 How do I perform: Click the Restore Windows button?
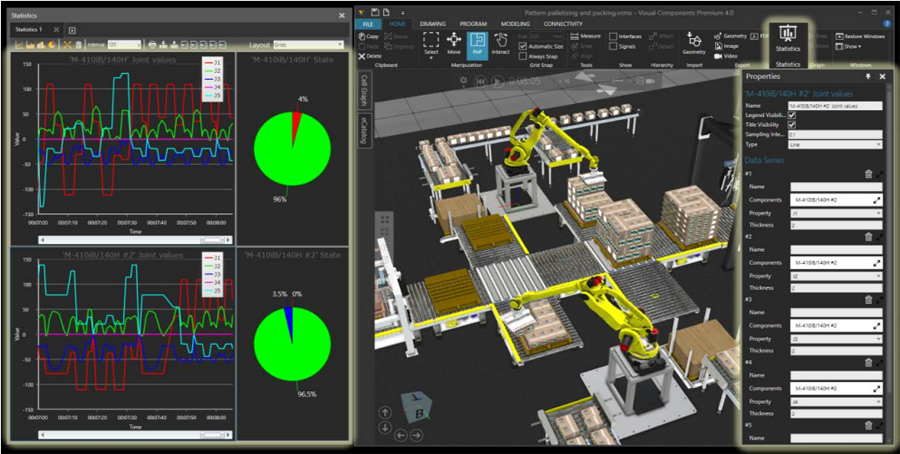pyautogui.click(x=861, y=36)
